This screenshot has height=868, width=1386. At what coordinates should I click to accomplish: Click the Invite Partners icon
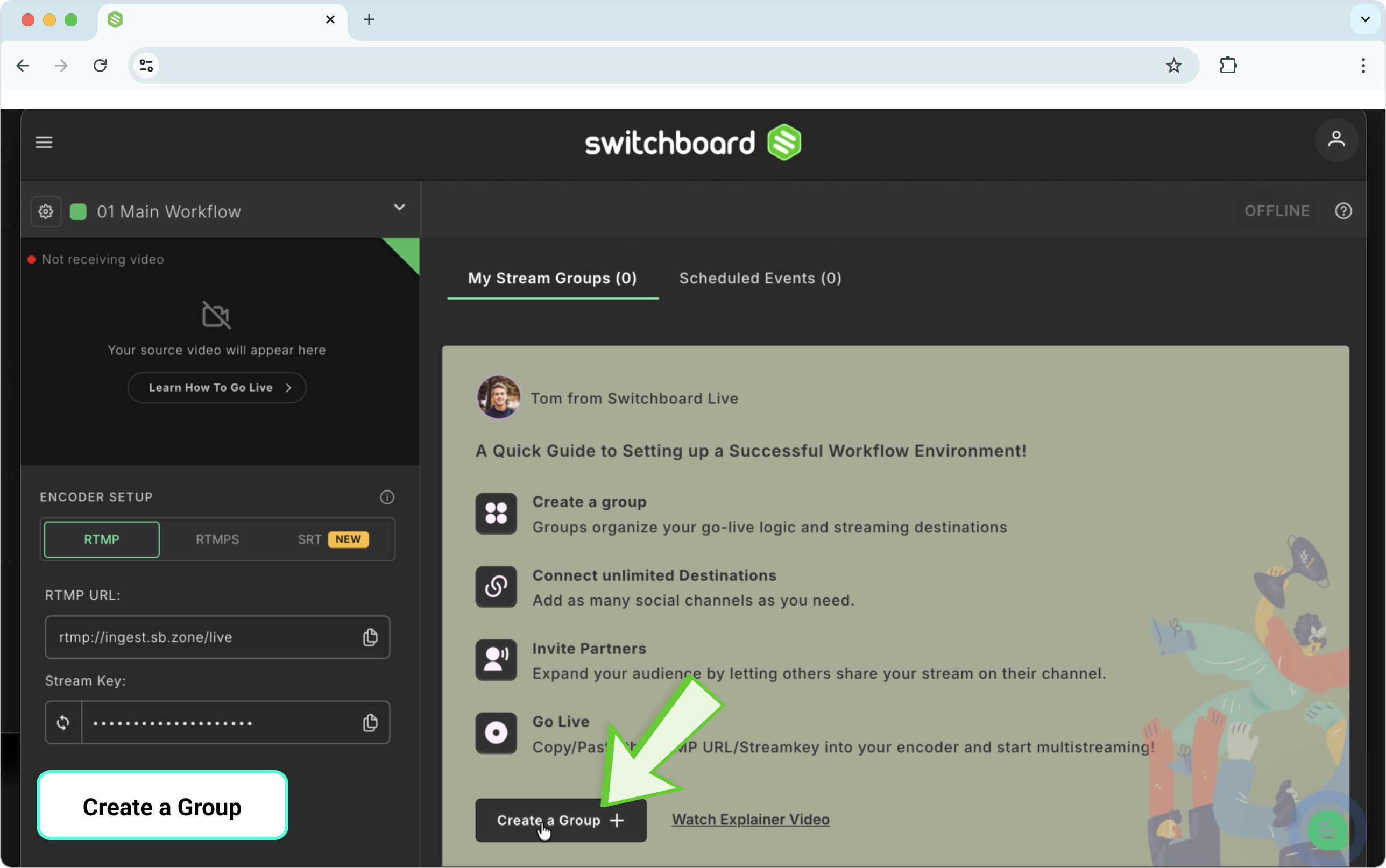[x=496, y=660]
